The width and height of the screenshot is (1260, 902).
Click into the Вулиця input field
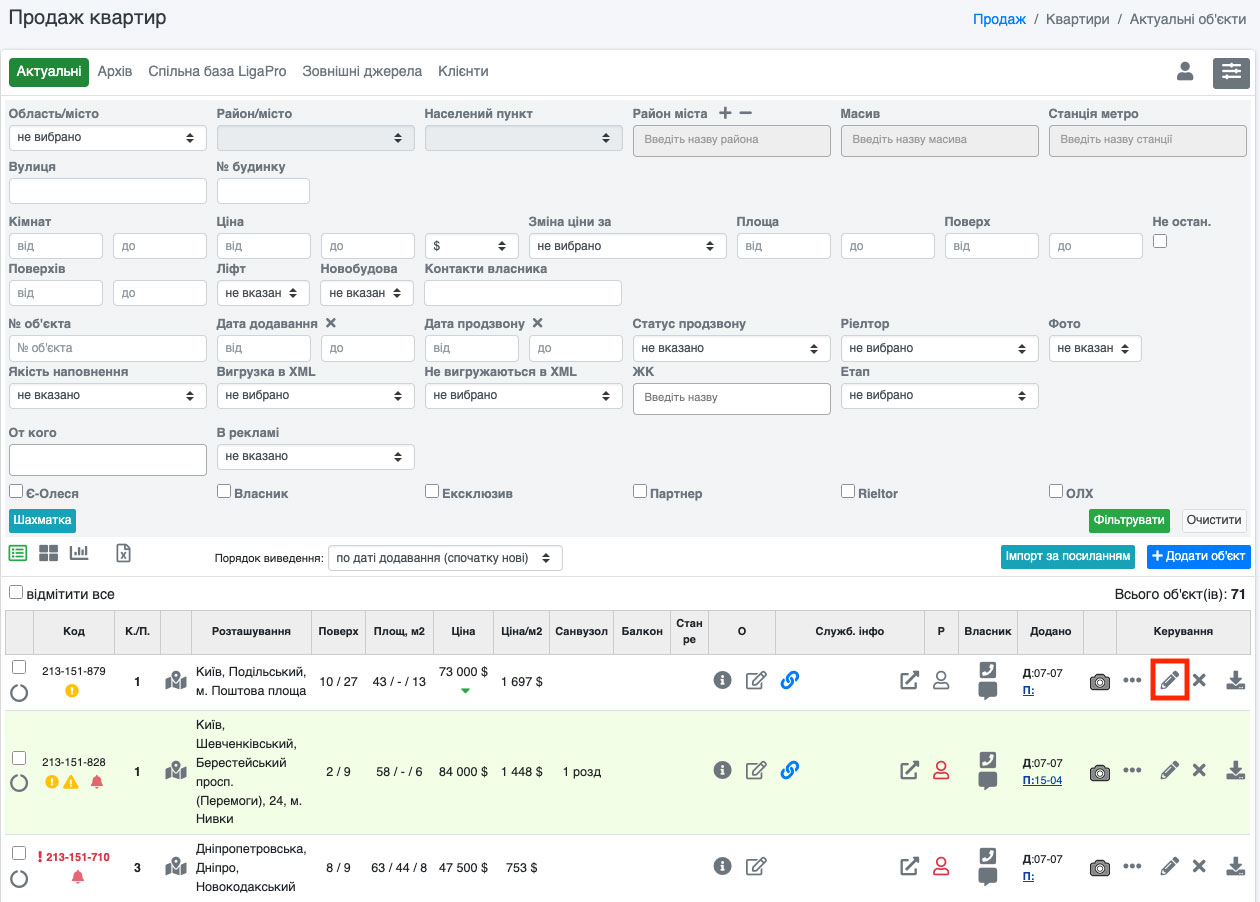(107, 191)
